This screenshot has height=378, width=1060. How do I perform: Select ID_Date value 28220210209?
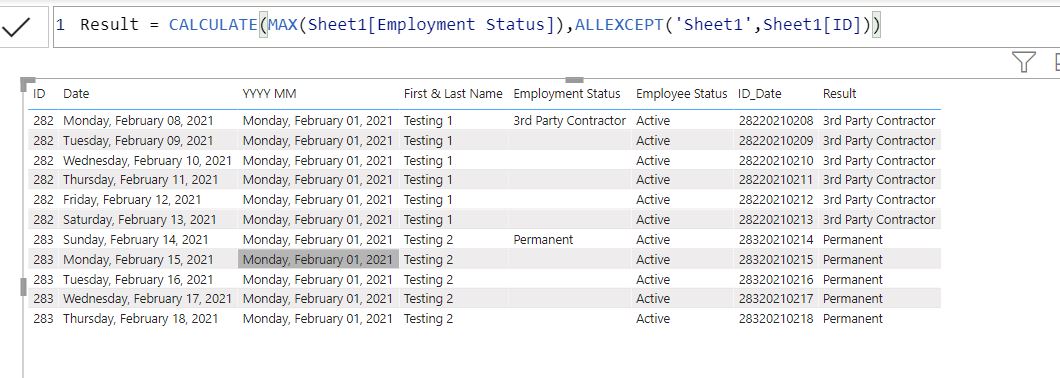pos(776,141)
